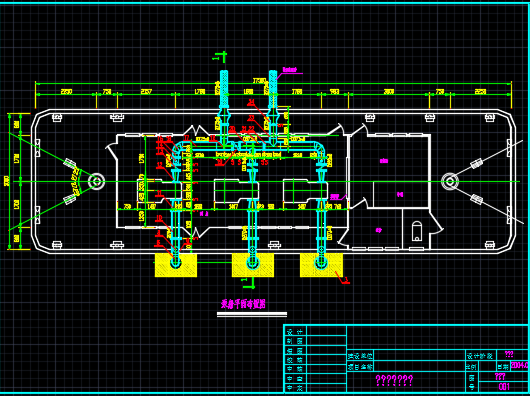Screen dimensions: 530x396
Task: Select the toilet fixture symbol in the cabin
Action: point(417,231)
